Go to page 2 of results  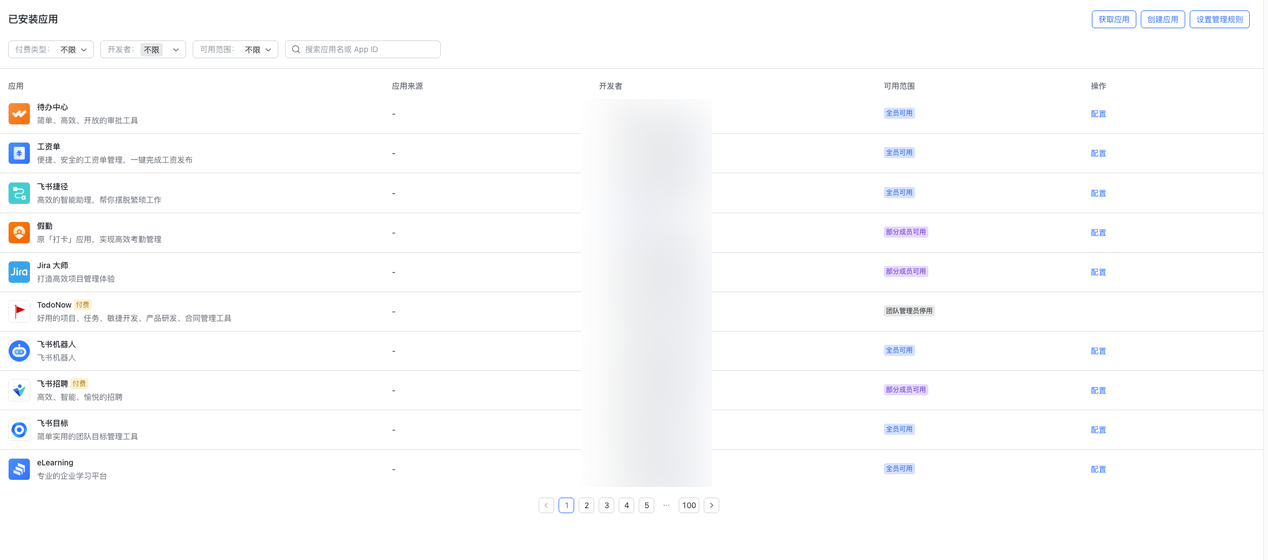pyautogui.click(x=586, y=506)
